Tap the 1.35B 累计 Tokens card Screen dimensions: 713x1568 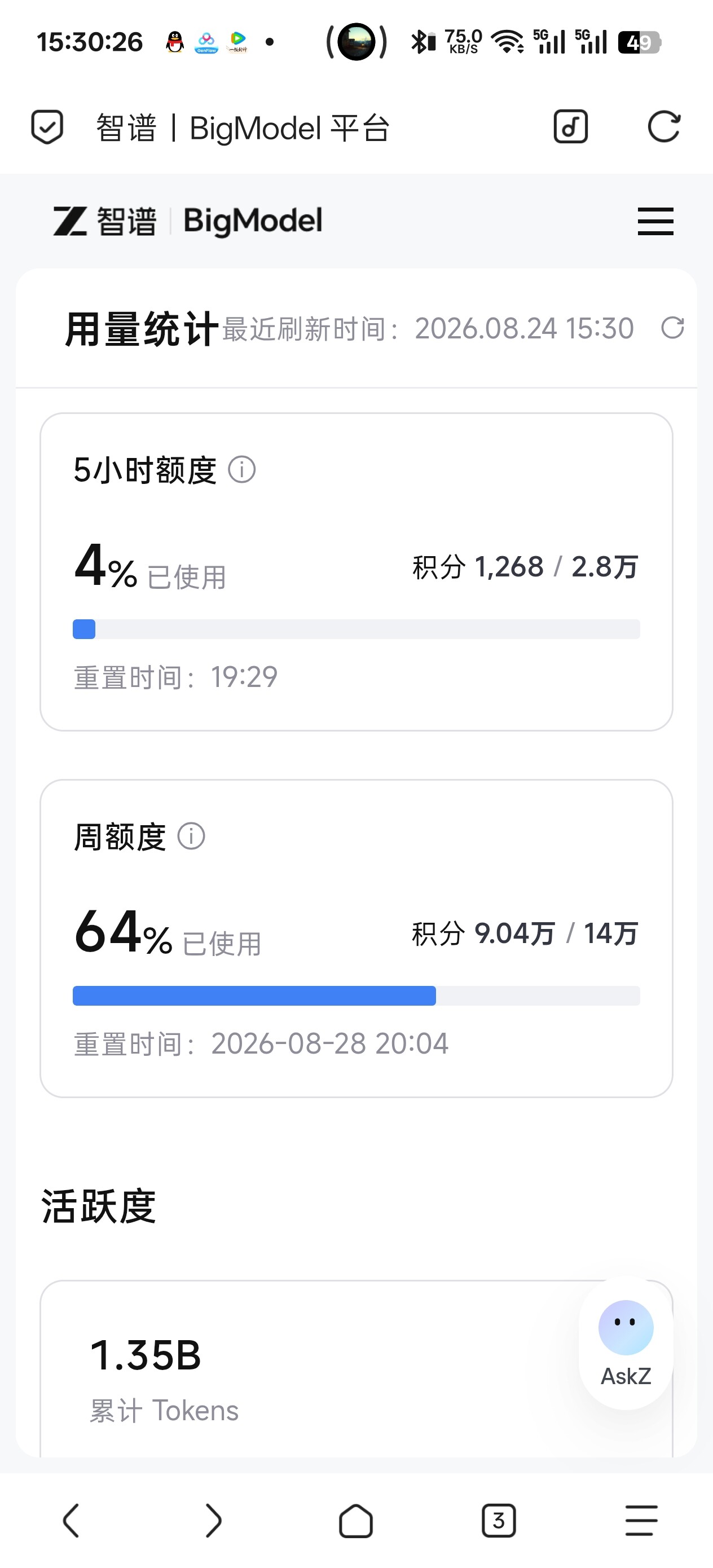pos(356,1369)
